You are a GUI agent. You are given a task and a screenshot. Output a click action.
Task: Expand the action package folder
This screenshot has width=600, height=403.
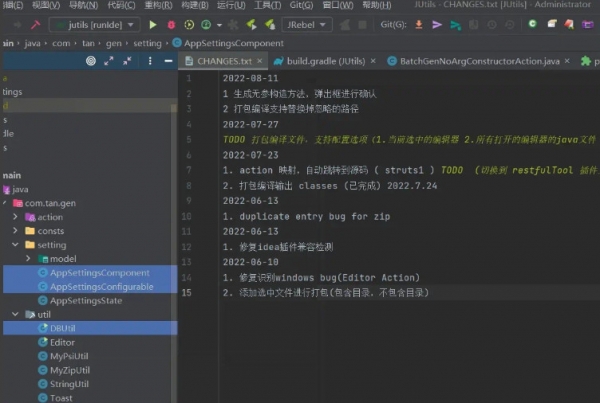[15, 217]
